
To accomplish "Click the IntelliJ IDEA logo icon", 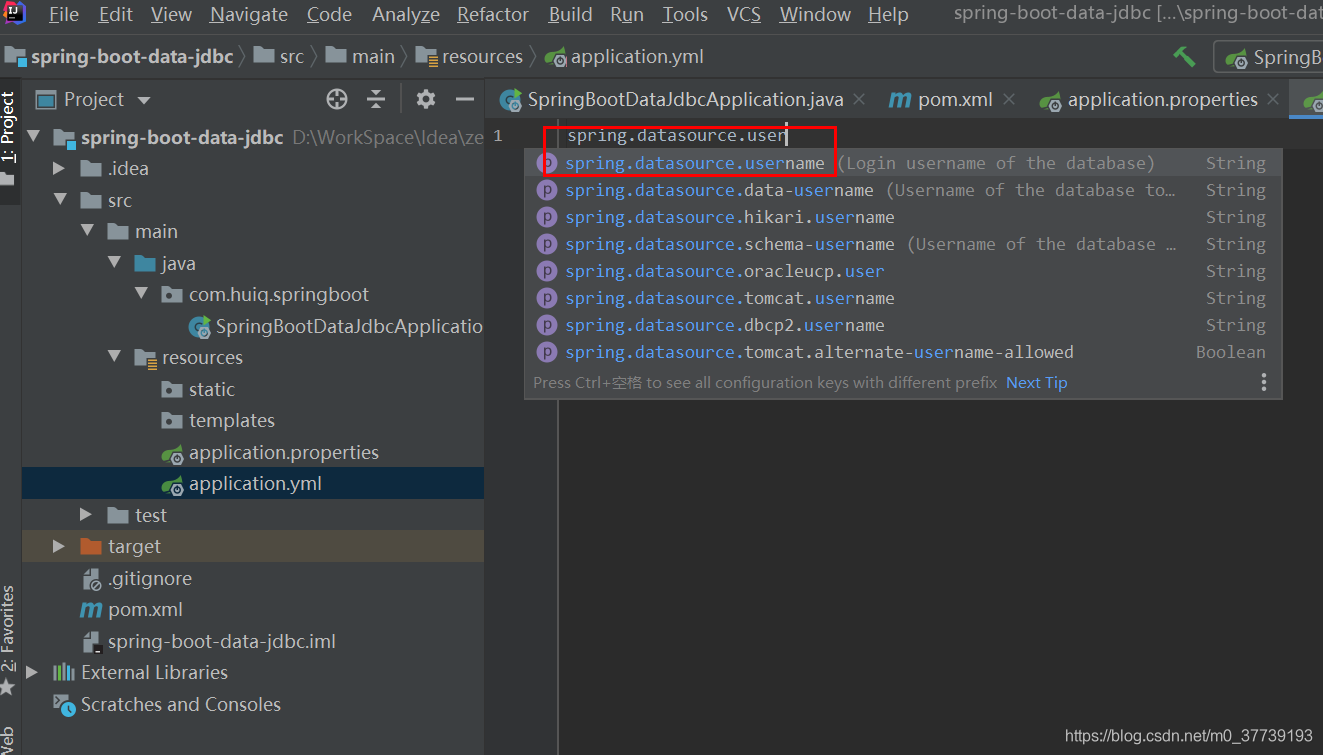I will coord(14,13).
